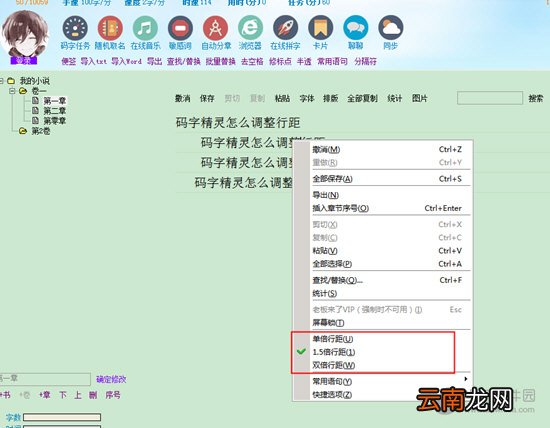Click 粘贴 in the editor toolbar
Viewport: 550px width, 428px height.
(x=282, y=99)
